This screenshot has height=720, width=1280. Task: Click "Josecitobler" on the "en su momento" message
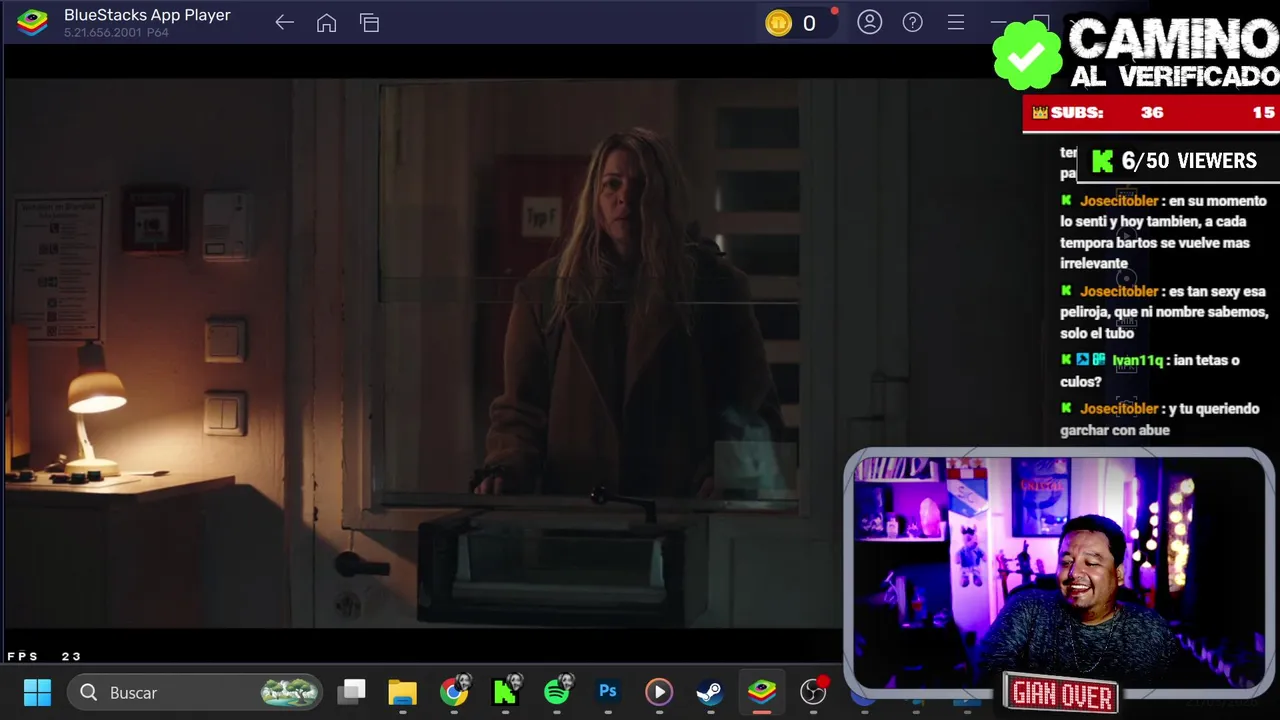point(1119,201)
